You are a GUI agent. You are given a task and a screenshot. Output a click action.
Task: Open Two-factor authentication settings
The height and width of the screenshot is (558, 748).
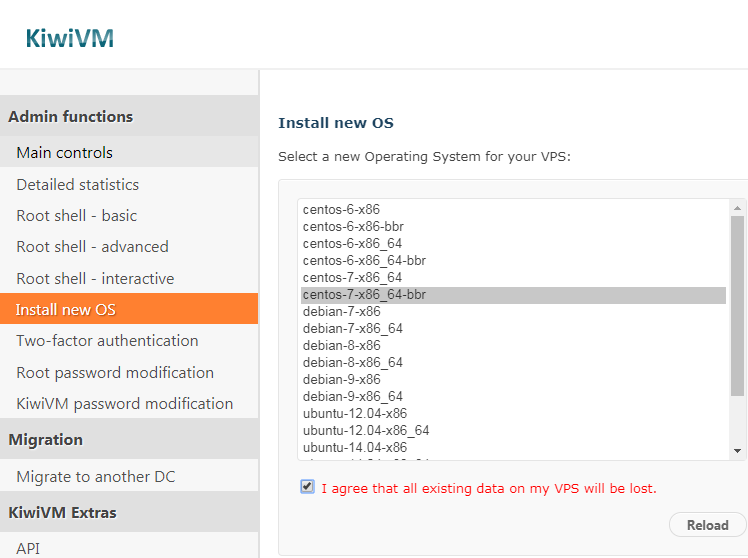click(107, 341)
